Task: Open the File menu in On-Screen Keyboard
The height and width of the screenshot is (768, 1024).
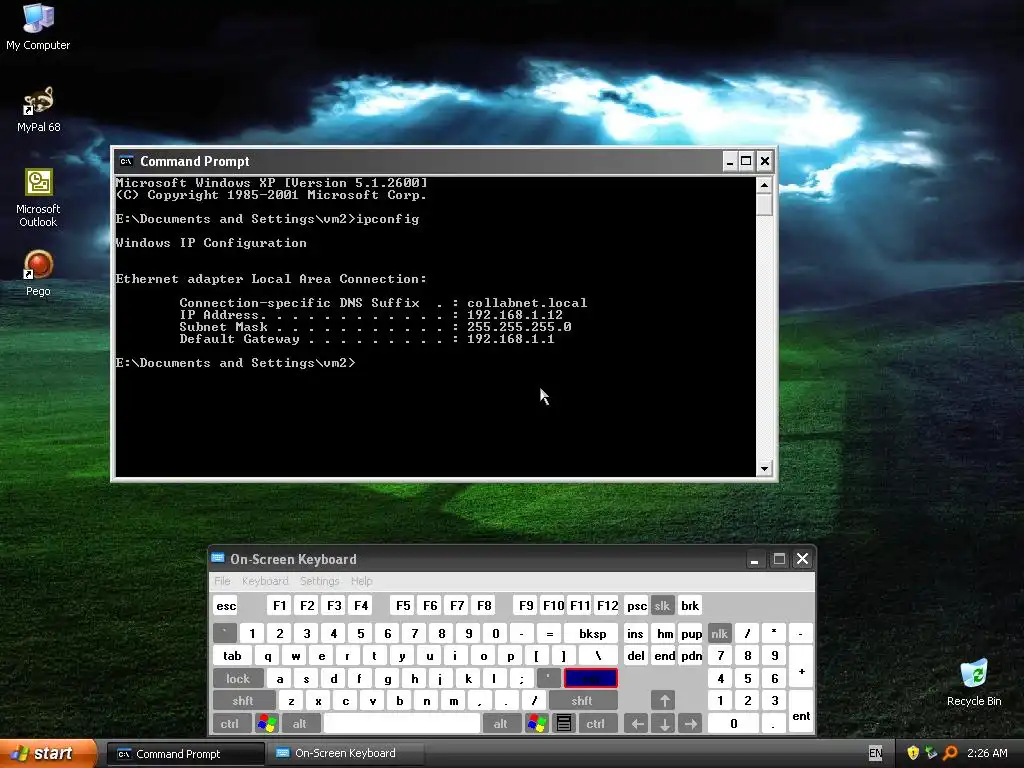Action: pos(222,581)
